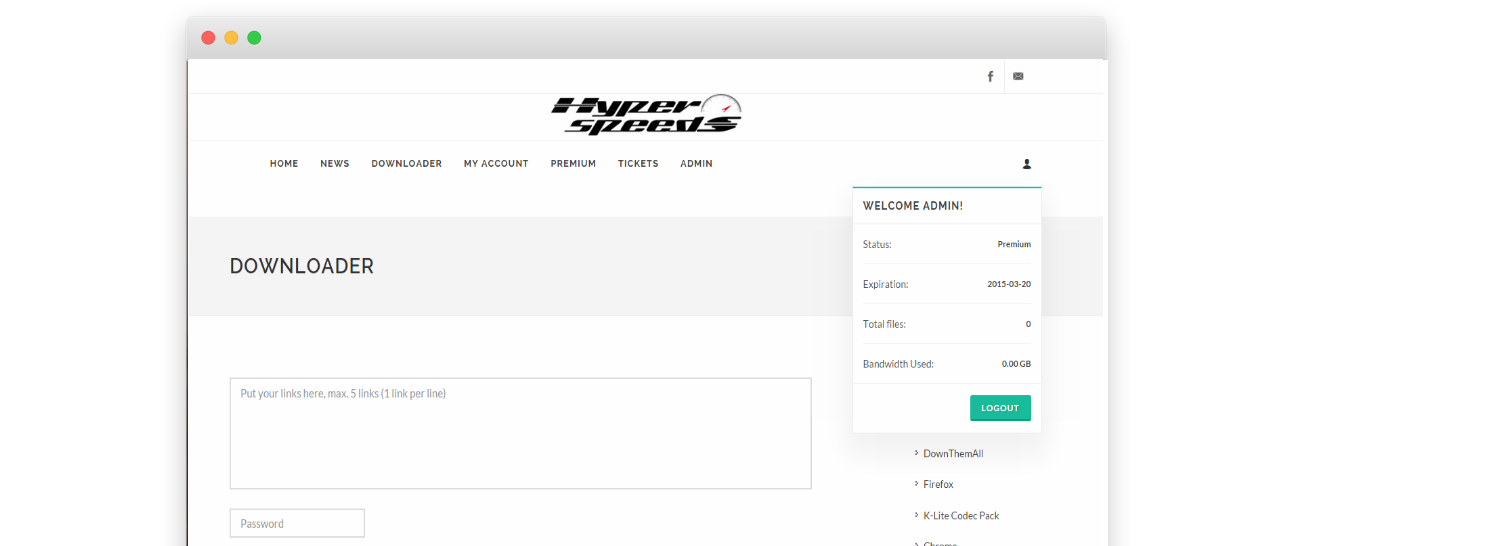The height and width of the screenshot is (546, 1500).
Task: Click the Password input field
Action: pos(297,523)
